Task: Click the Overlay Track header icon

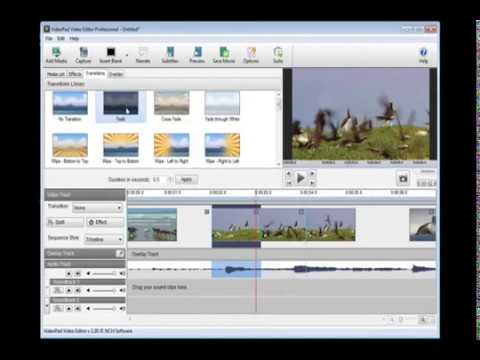Action: coord(119,253)
